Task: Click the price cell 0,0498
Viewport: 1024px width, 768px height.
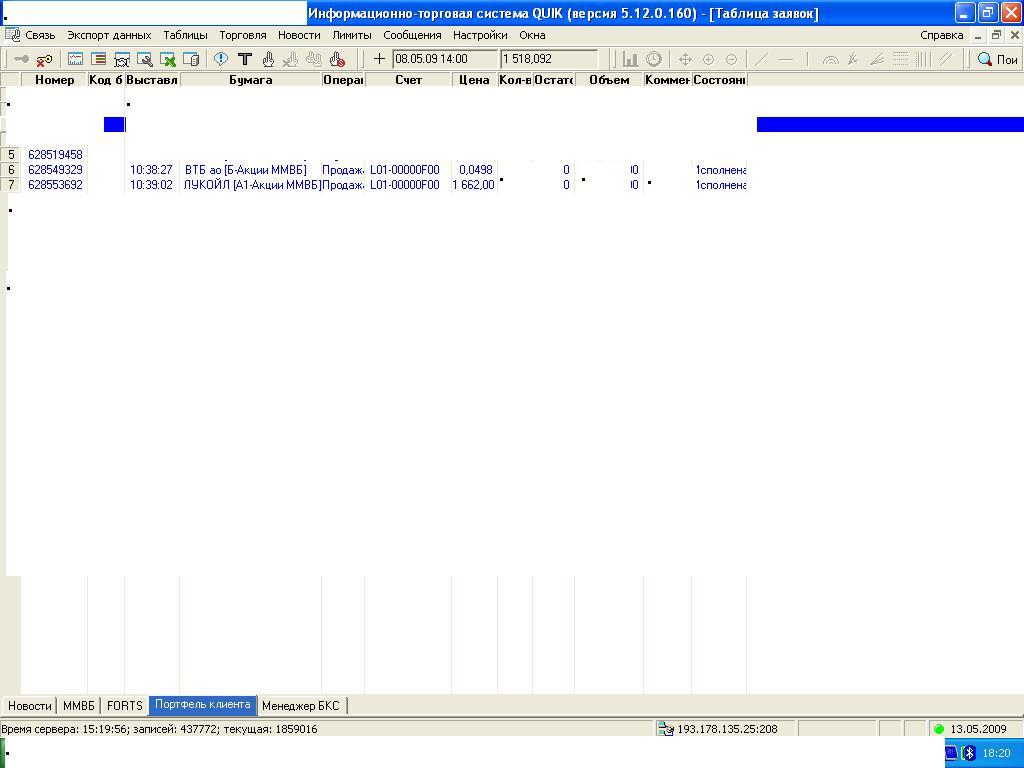Action: (475, 170)
